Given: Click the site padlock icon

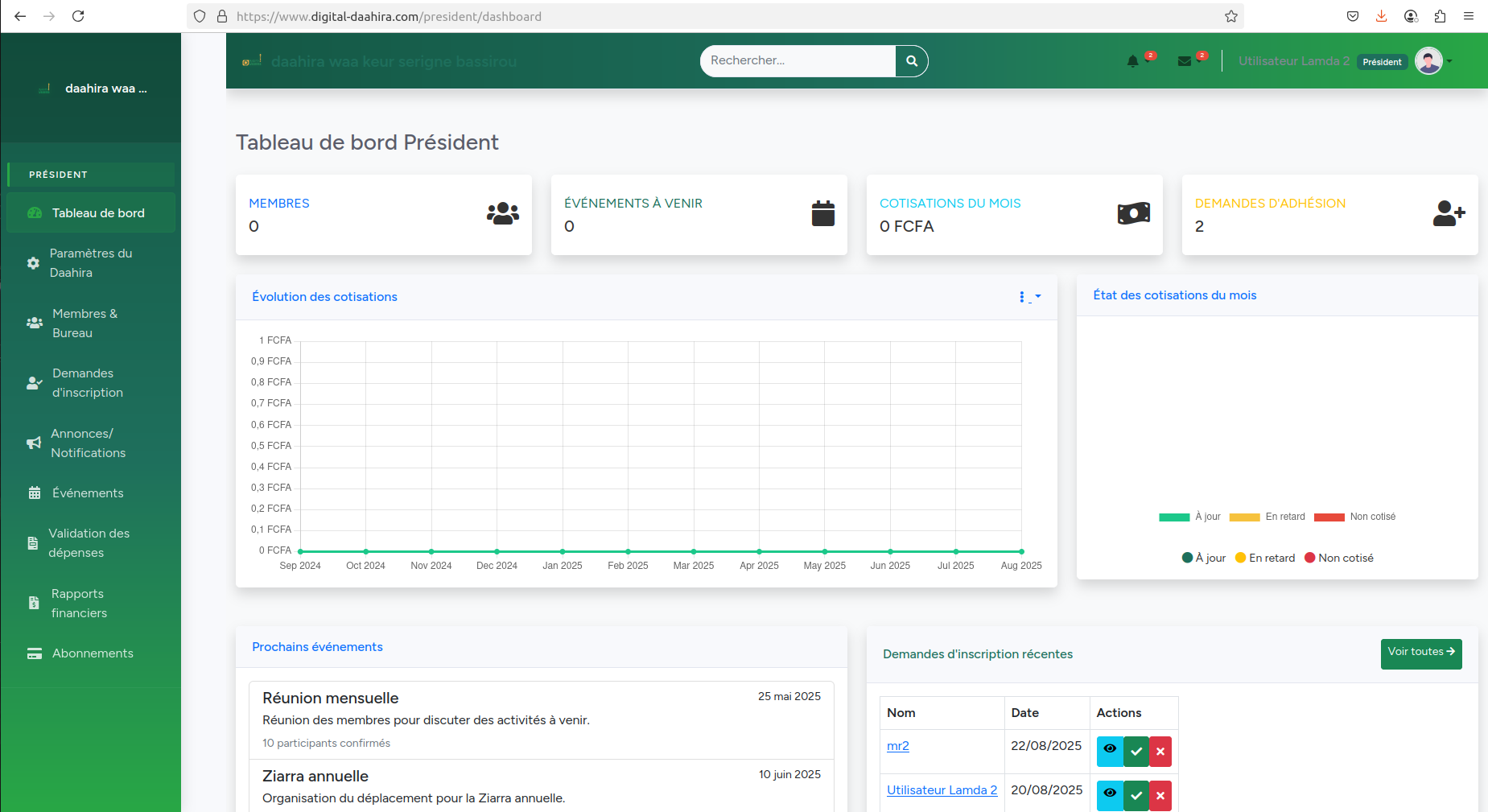Looking at the screenshot, I should coord(222,16).
